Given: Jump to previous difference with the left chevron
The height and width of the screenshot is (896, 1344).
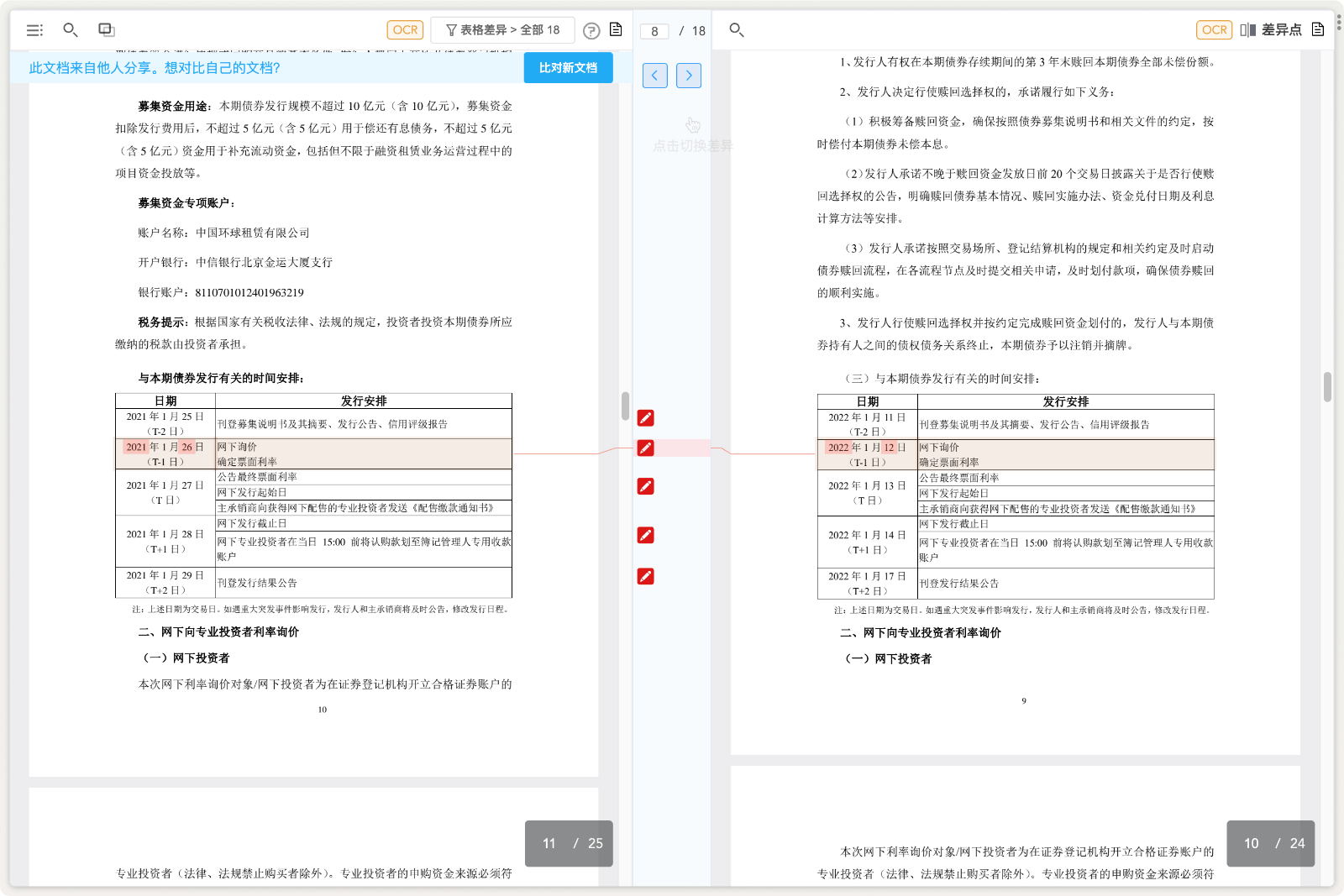Looking at the screenshot, I should click(x=654, y=76).
